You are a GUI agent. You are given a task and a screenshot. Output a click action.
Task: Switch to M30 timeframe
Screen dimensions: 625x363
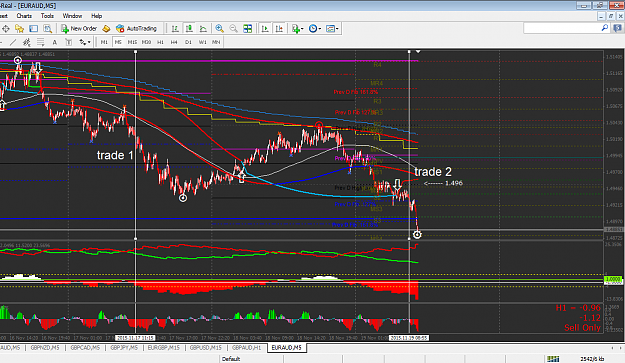146,42
